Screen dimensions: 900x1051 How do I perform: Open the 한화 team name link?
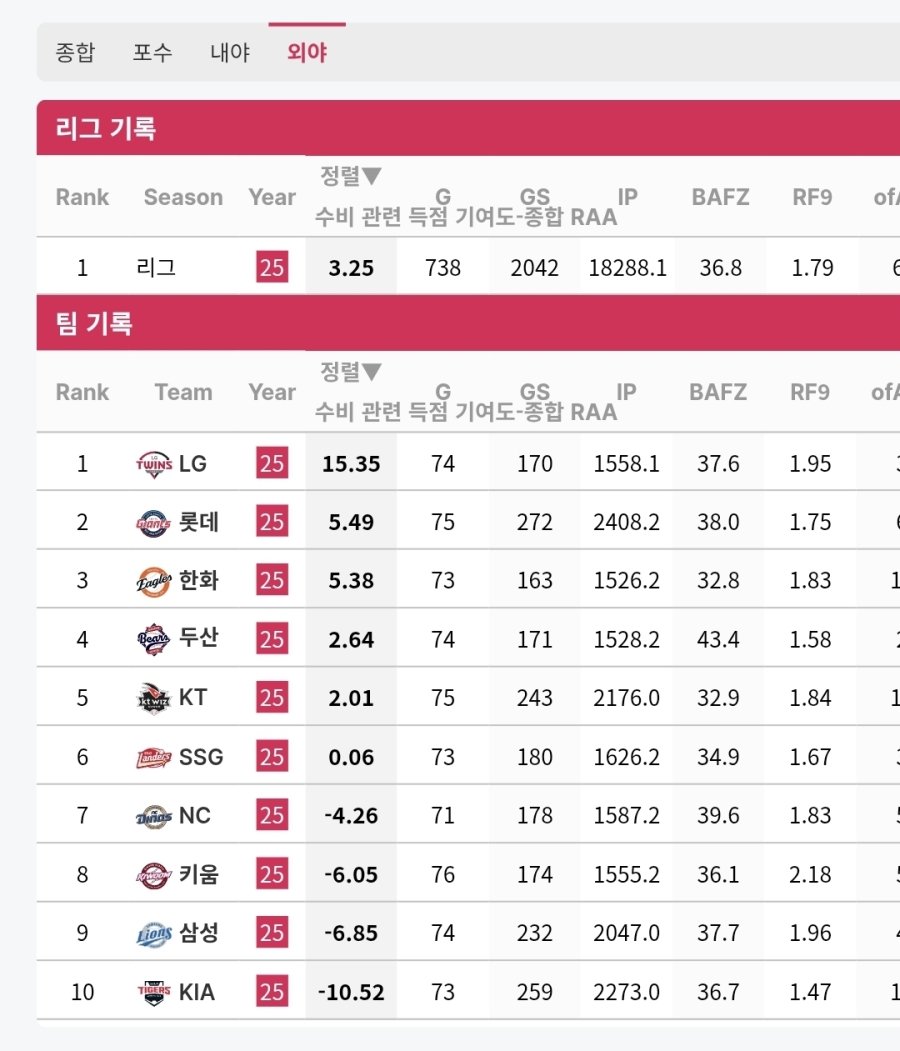coord(199,580)
